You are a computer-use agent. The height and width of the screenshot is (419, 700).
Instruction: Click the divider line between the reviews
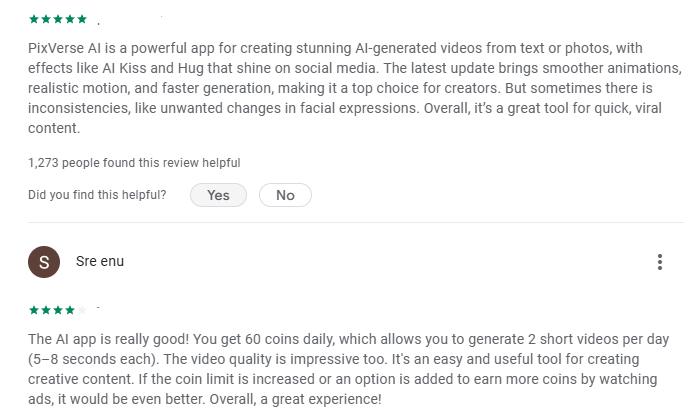click(x=356, y=222)
